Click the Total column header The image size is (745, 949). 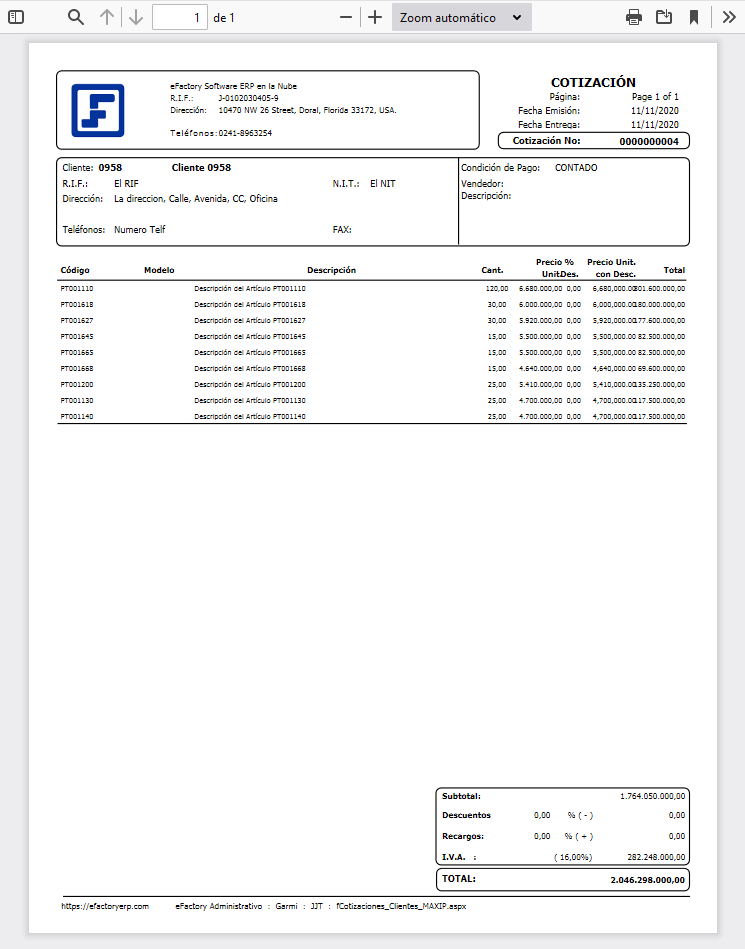point(674,270)
